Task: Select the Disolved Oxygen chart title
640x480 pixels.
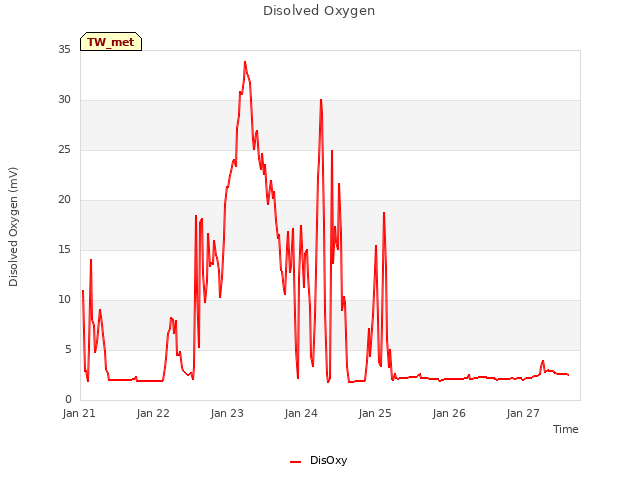Action: click(319, 11)
